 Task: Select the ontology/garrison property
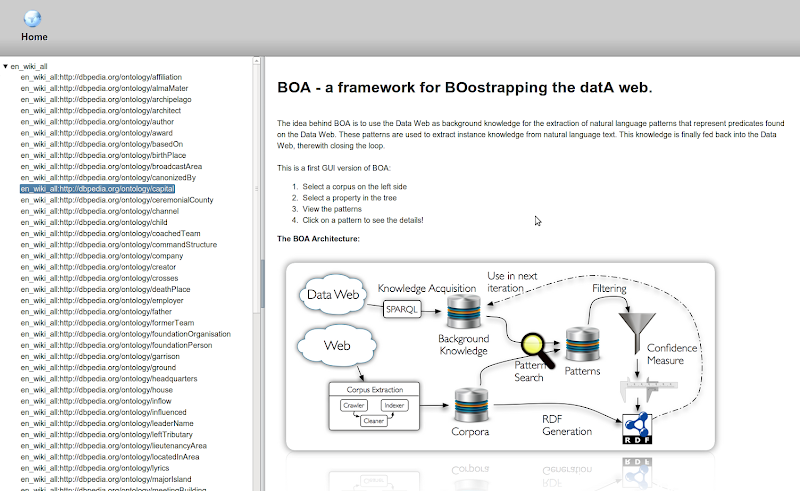click(x=100, y=357)
